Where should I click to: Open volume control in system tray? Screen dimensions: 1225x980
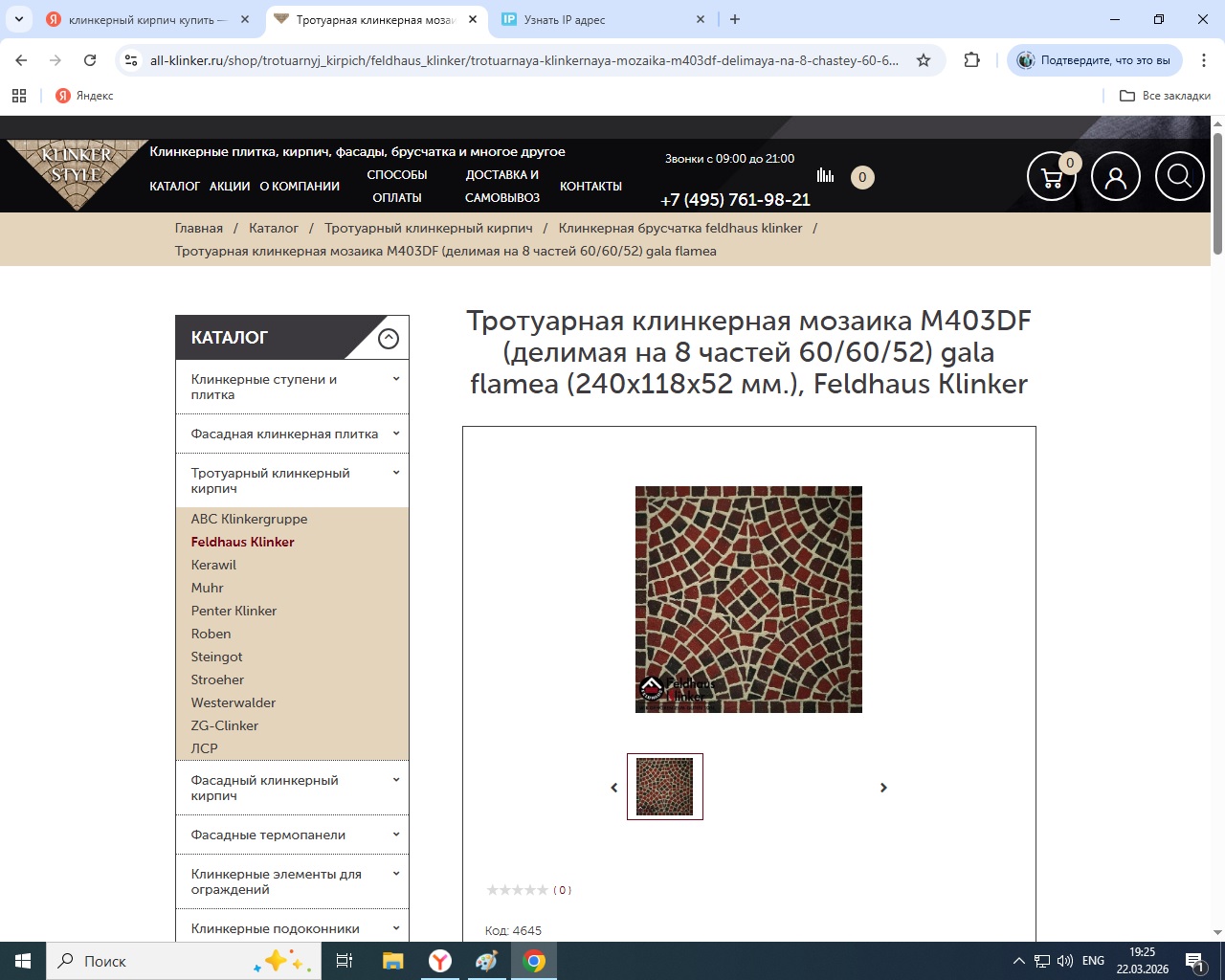pyautogui.click(x=1065, y=961)
